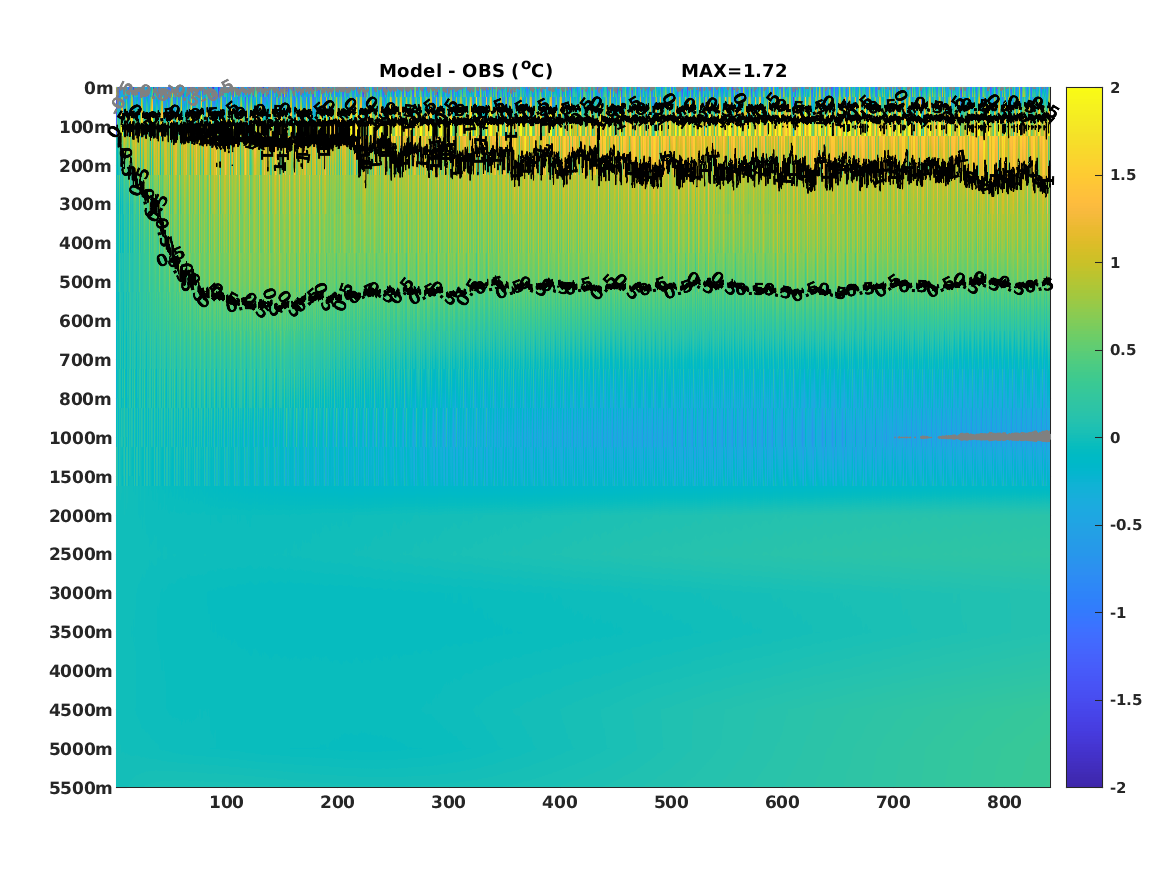Click the y-axis label '700m'

coord(86,360)
